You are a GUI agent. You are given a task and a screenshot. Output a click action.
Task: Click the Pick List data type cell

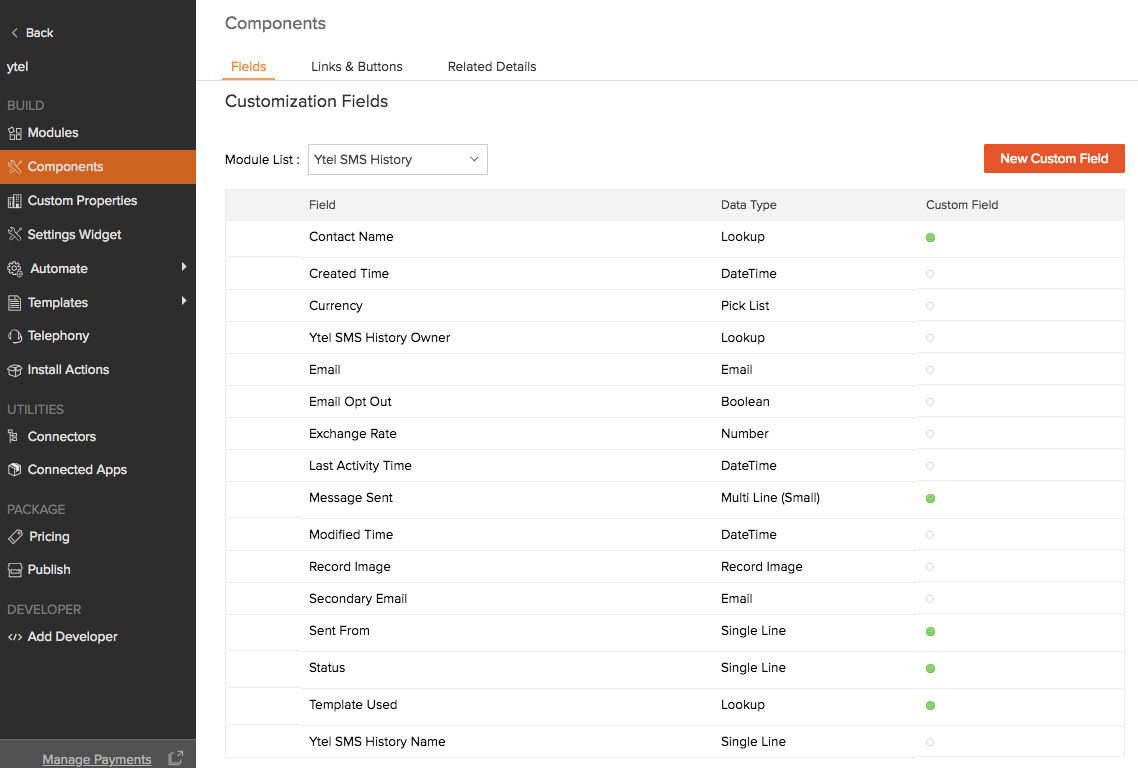[745, 306]
